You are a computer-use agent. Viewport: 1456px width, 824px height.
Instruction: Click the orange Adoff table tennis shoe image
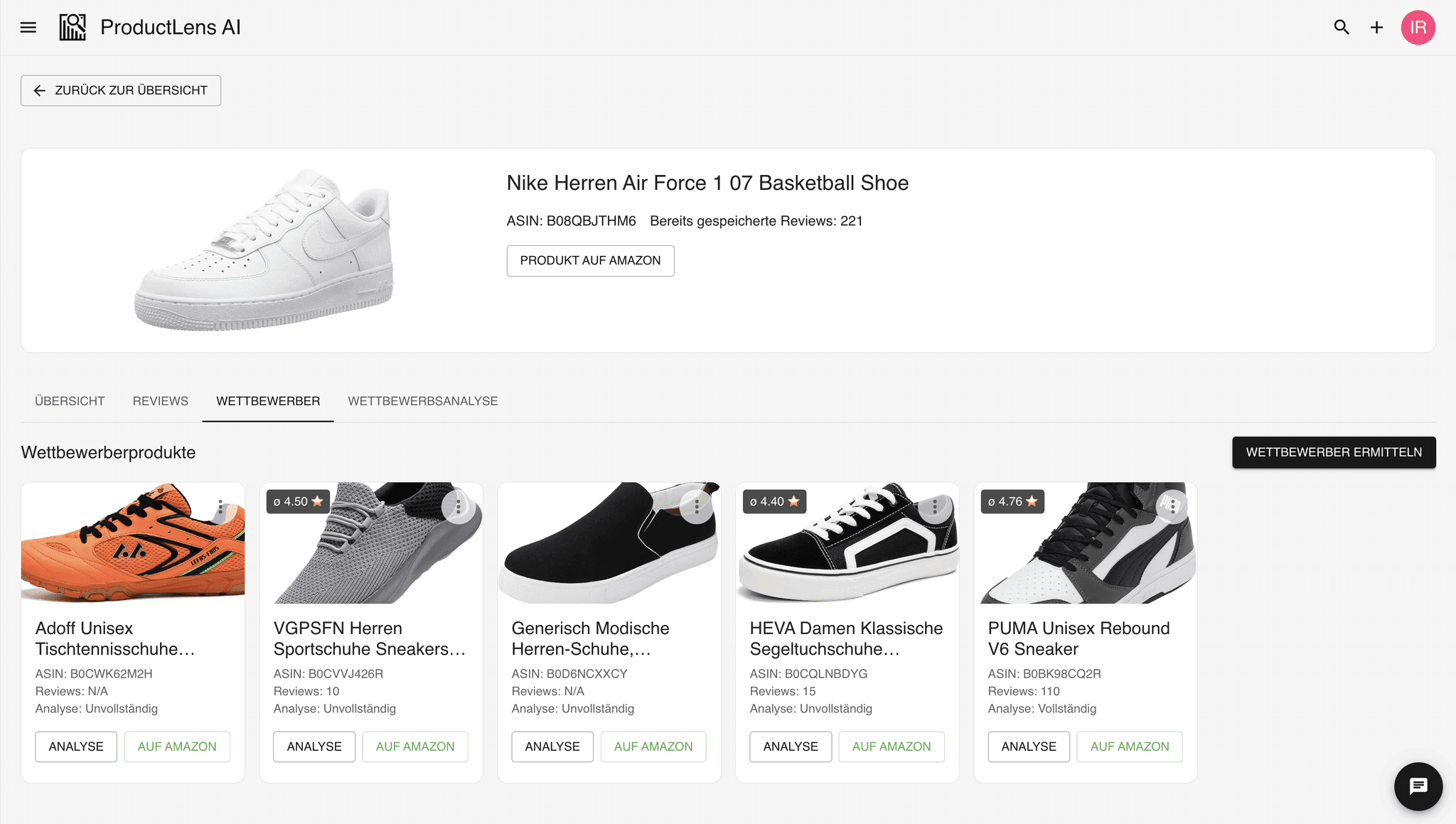coord(133,543)
